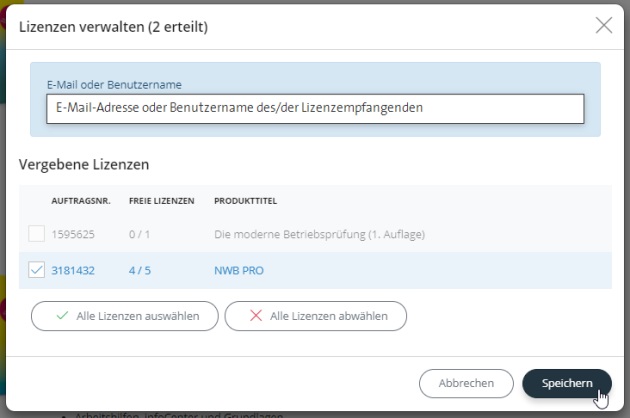Toggle the checkbox for order 3181432

(36, 269)
